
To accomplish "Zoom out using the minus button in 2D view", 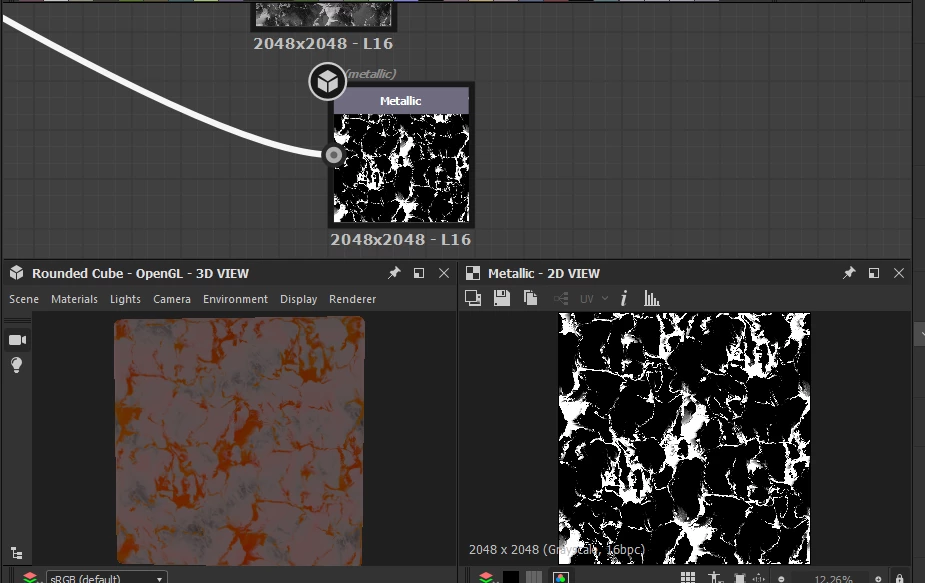I will tap(781, 579).
